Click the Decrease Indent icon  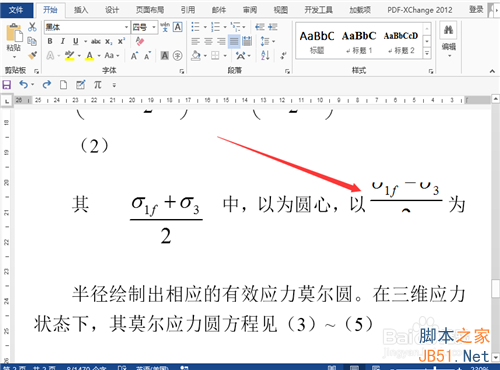[x=260, y=27]
